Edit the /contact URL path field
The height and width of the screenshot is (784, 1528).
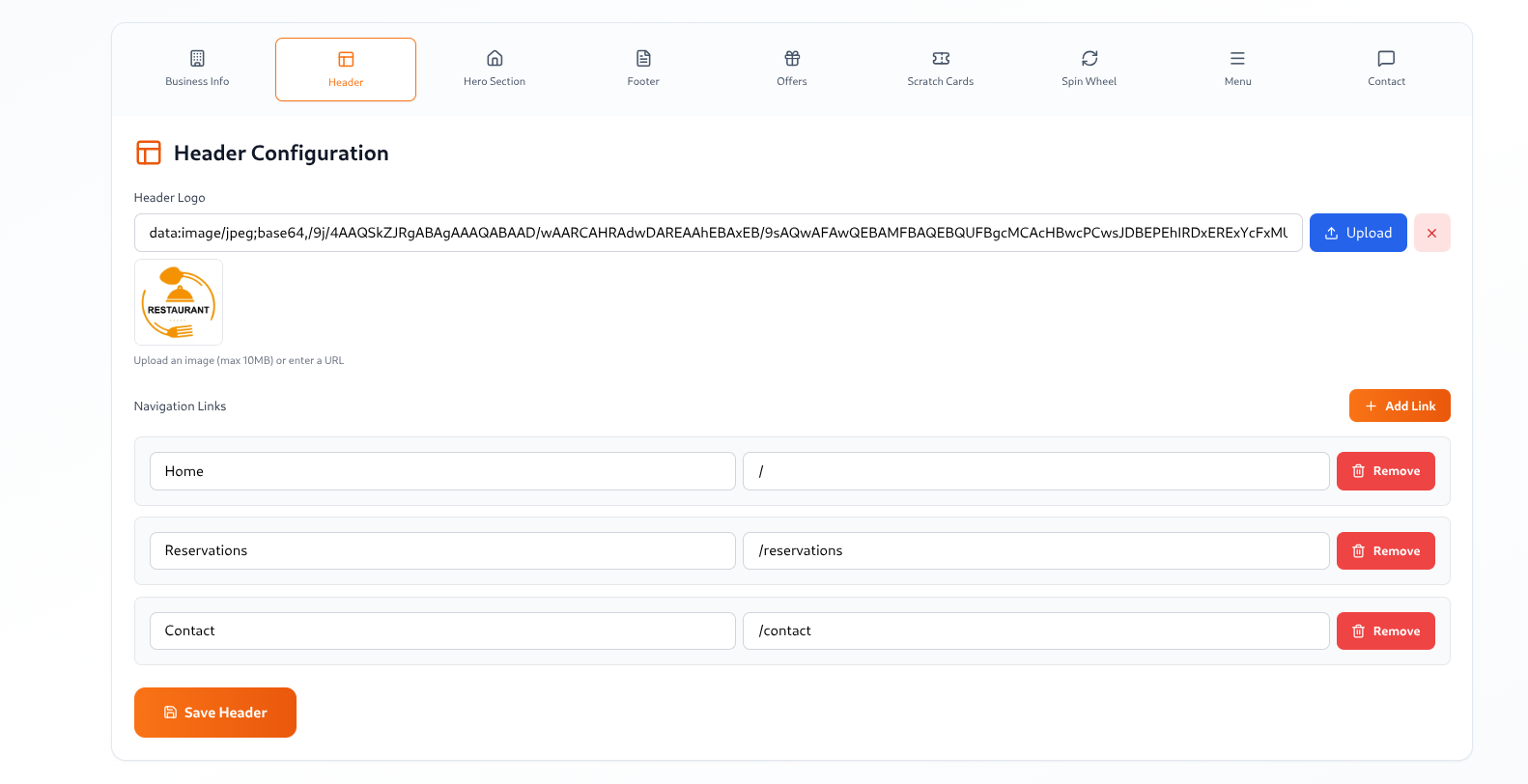(1035, 630)
